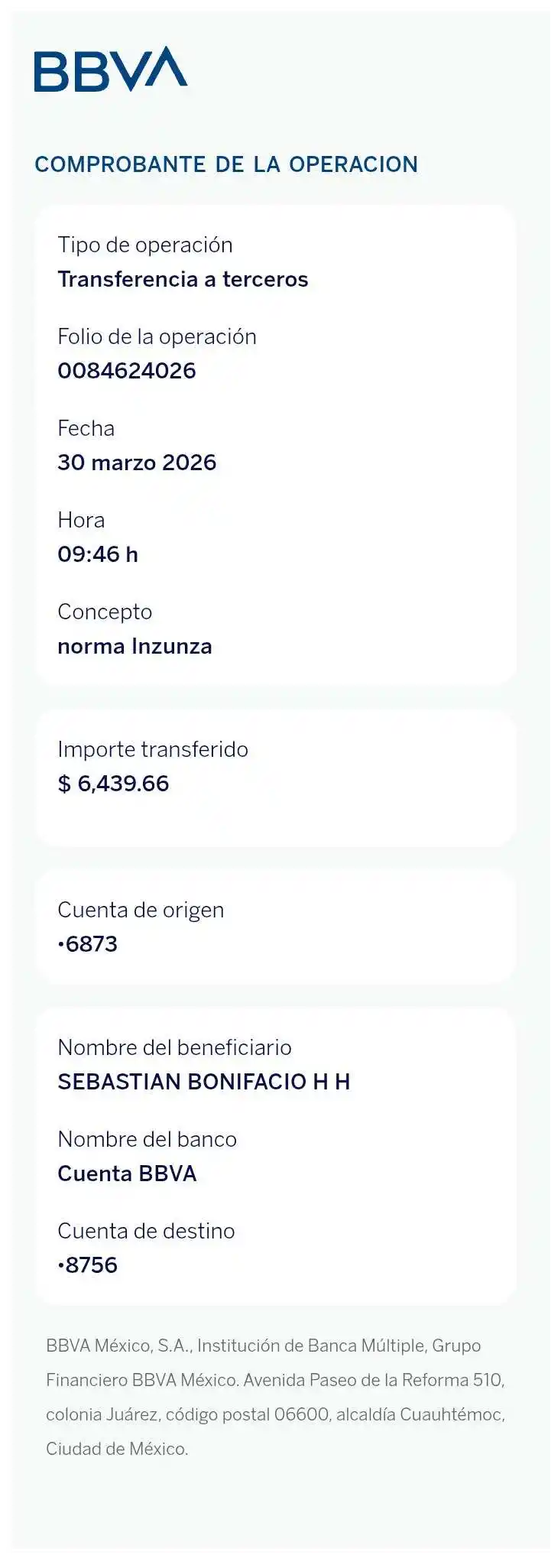Click the Cuenta de origen label

click(141, 911)
